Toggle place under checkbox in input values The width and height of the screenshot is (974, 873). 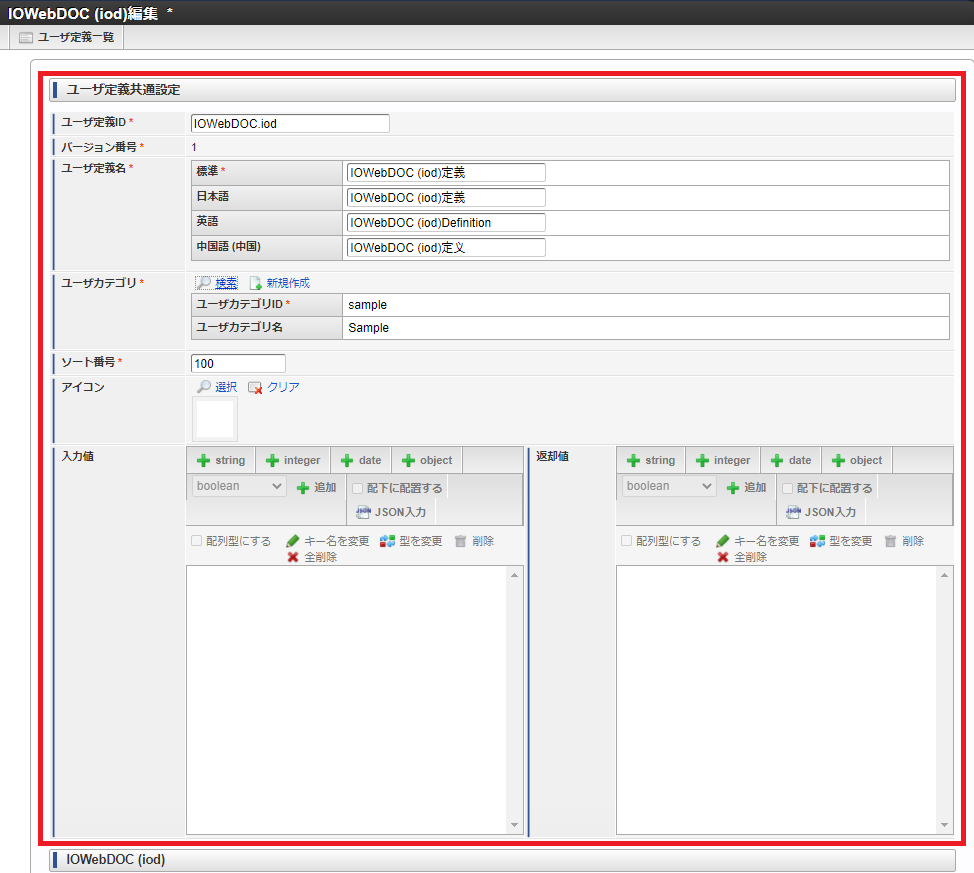coord(358,488)
